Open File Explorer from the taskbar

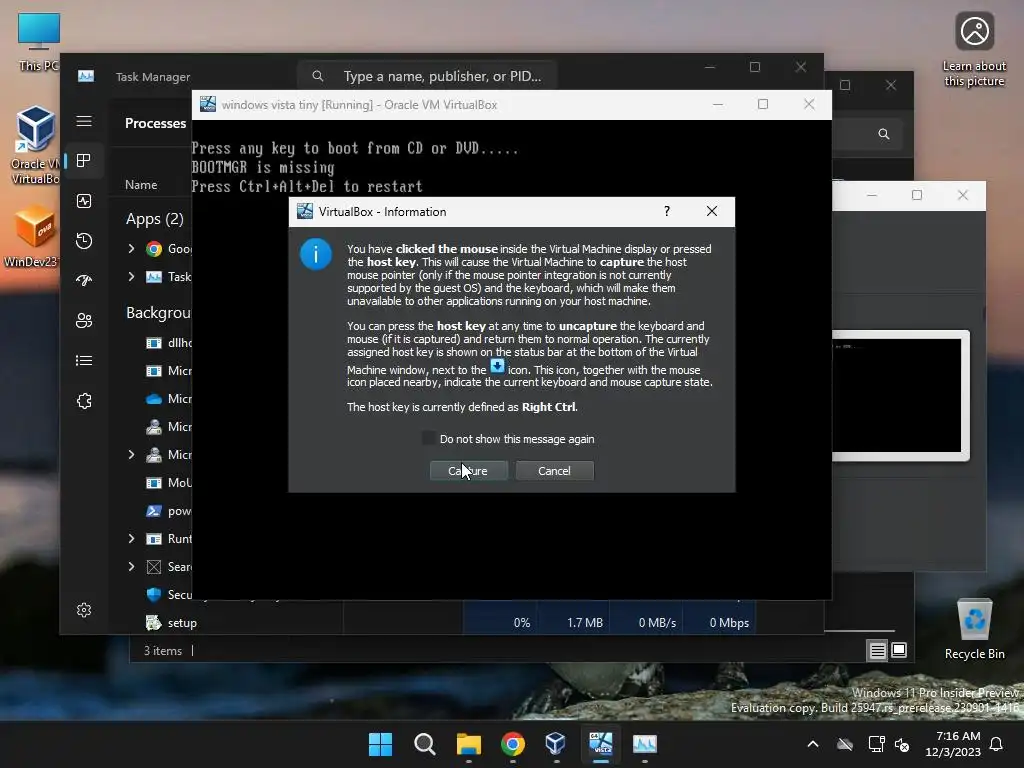pos(468,744)
